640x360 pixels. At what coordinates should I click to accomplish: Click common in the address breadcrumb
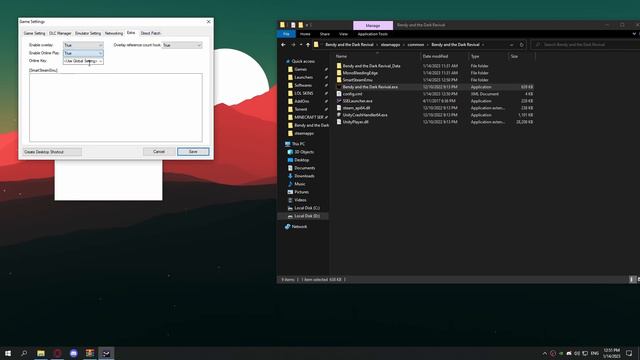416,44
